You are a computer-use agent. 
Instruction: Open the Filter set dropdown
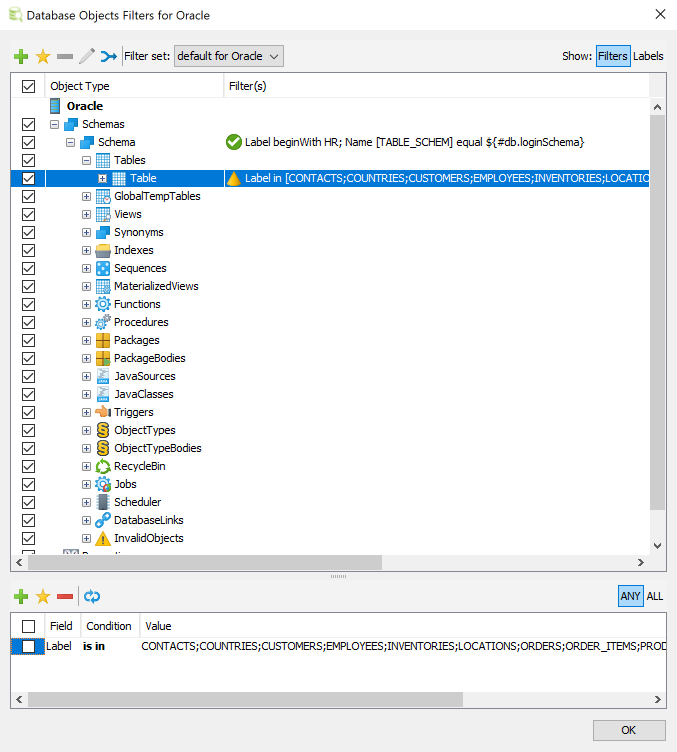coord(229,56)
